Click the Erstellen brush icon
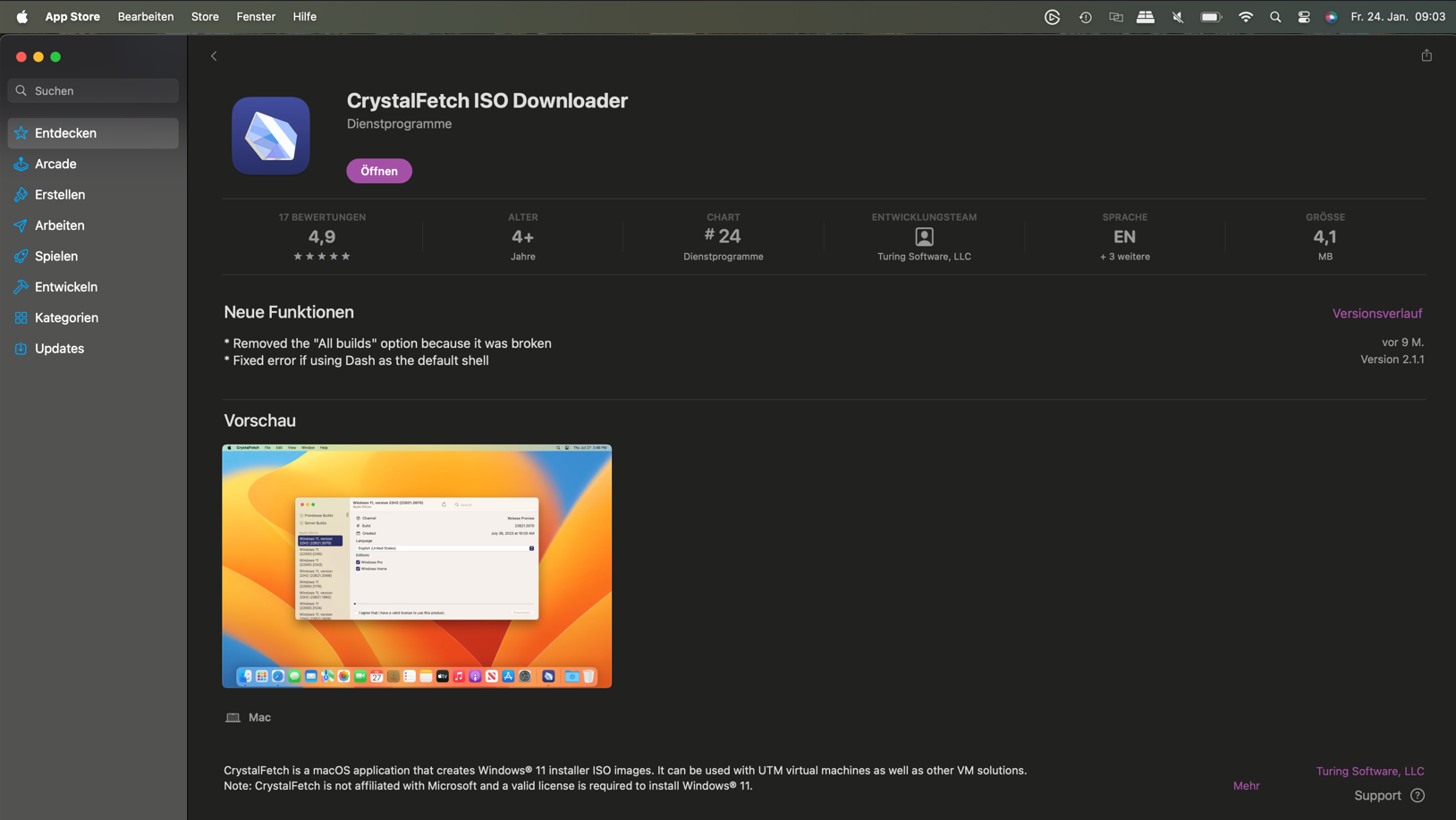 pos(21,195)
